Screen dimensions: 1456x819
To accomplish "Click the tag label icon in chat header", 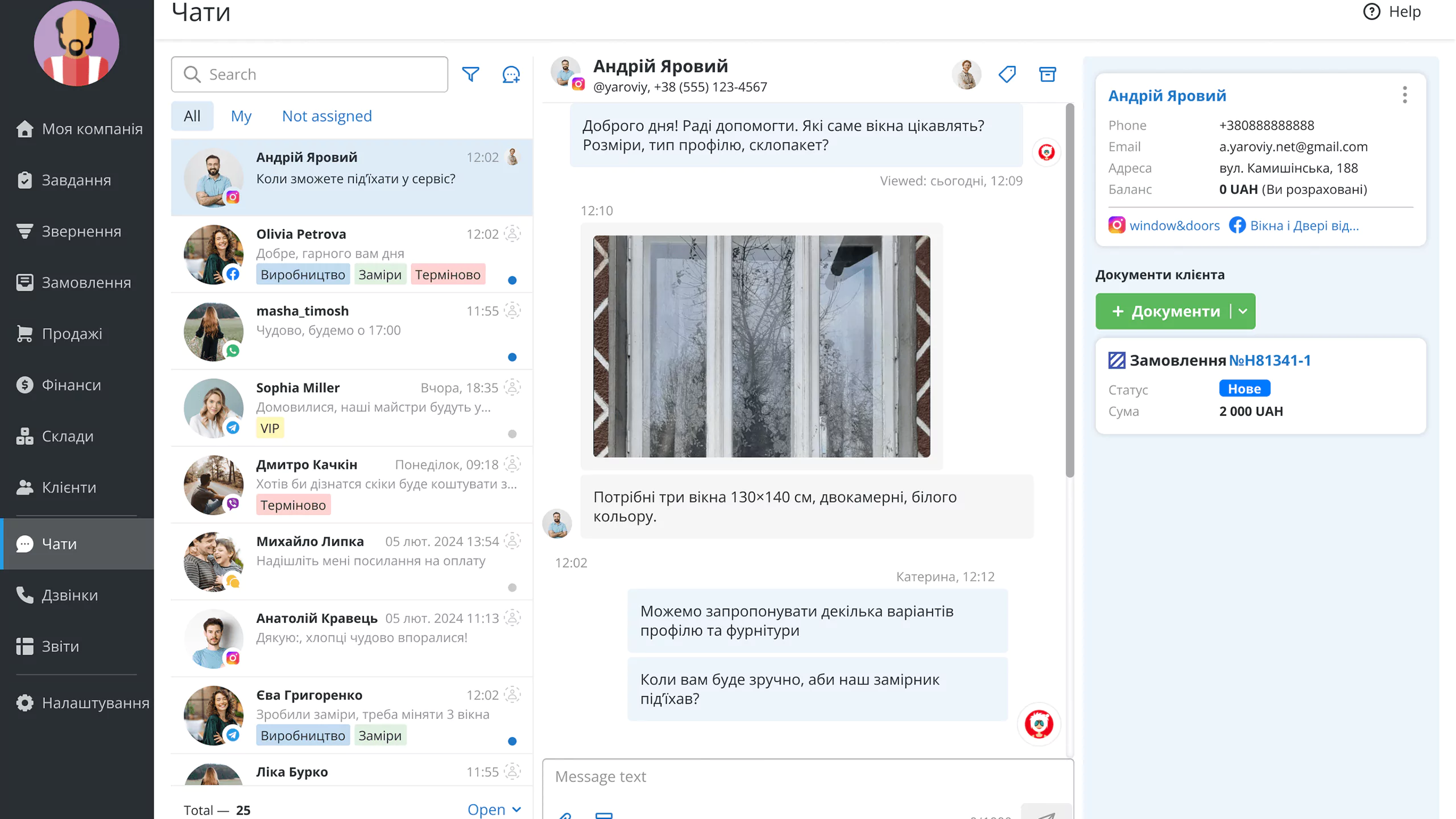I will (x=1007, y=75).
